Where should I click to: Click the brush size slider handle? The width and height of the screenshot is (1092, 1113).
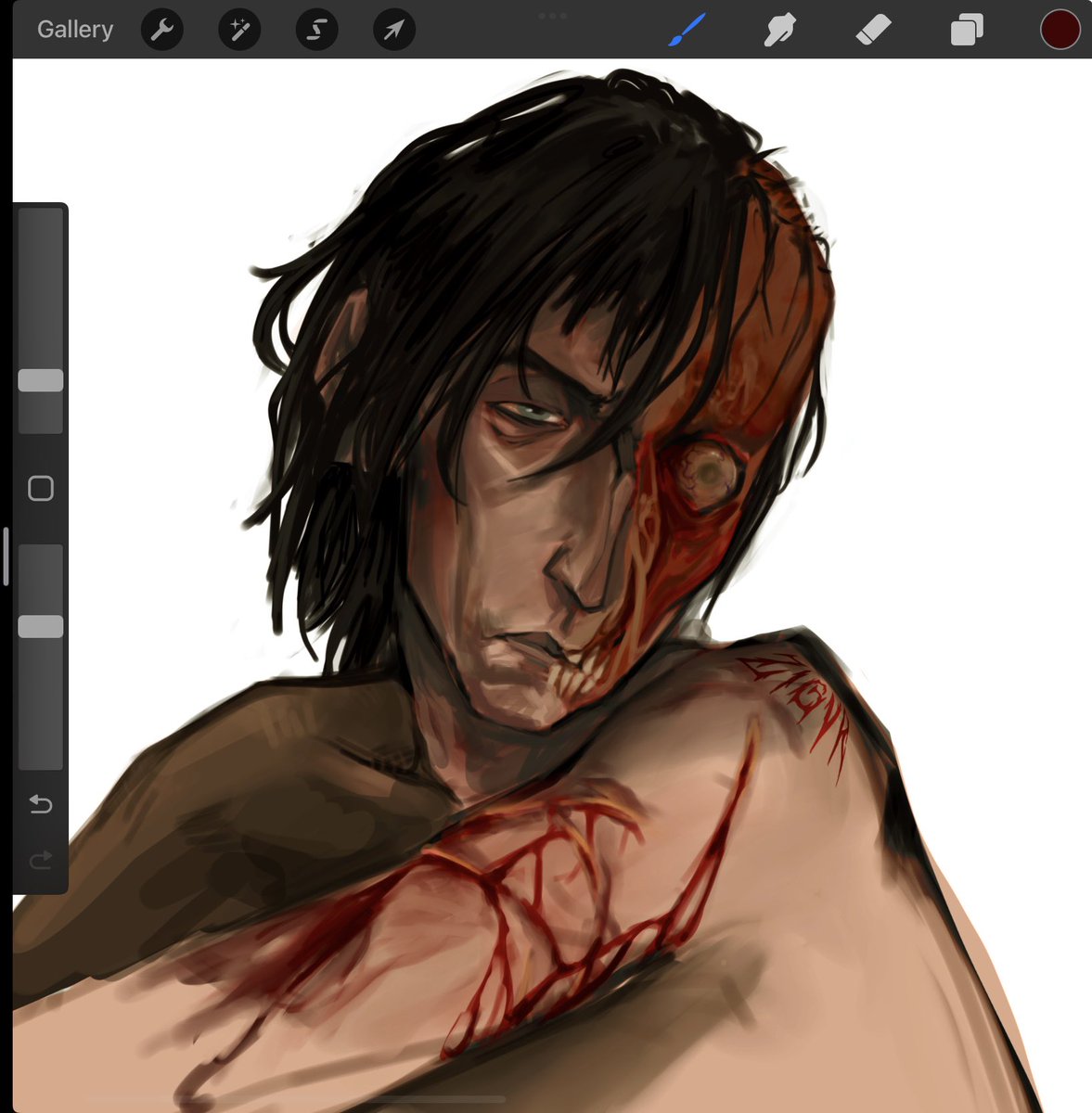click(x=41, y=380)
